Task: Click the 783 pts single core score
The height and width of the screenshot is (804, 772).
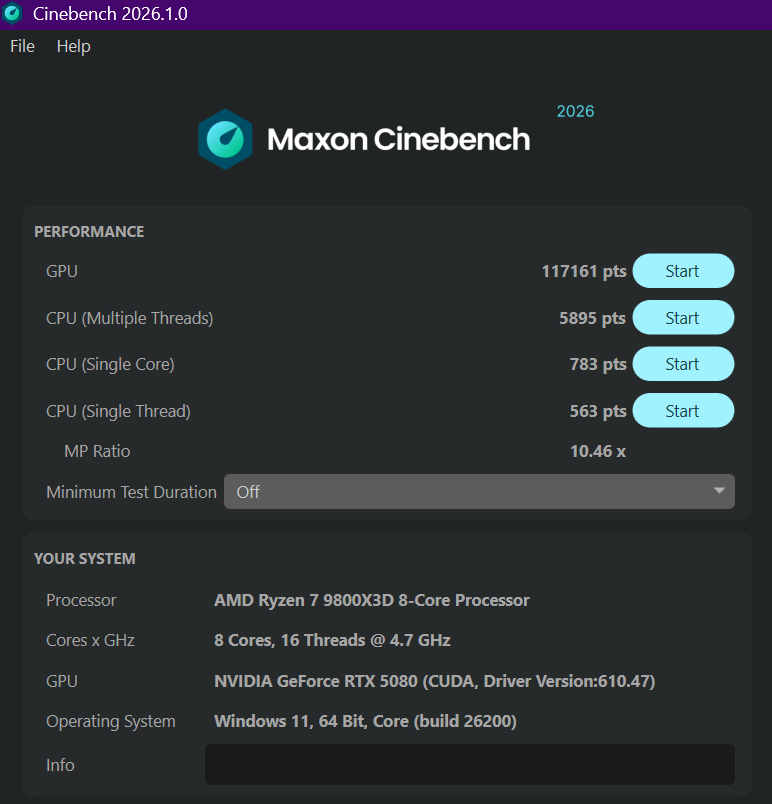Action: click(x=598, y=365)
